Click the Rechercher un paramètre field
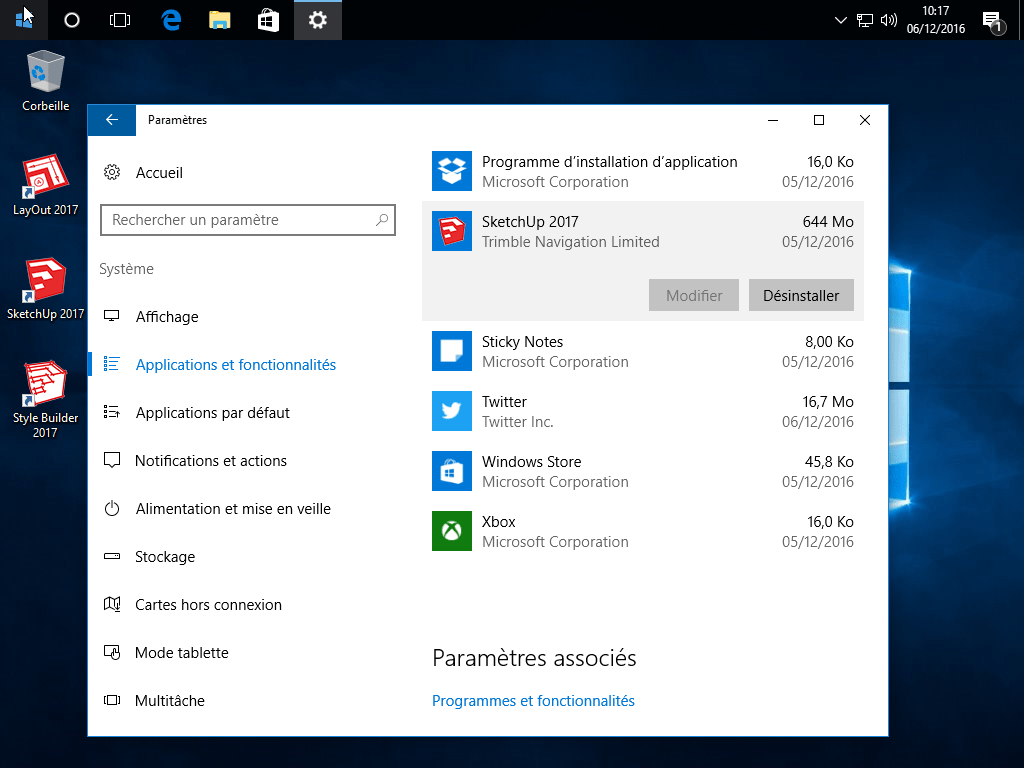The image size is (1024, 768). click(240, 220)
